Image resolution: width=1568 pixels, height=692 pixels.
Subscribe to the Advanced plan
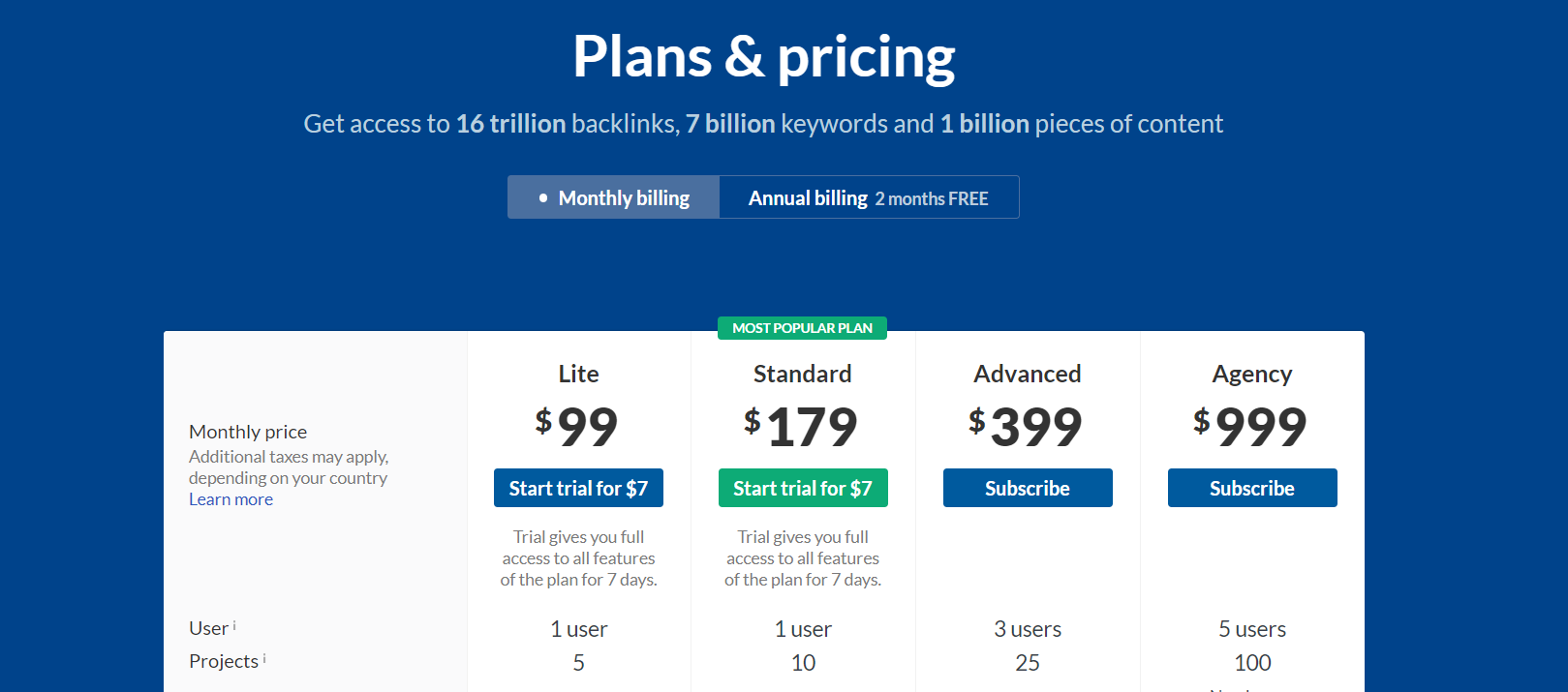pyautogui.click(x=1028, y=488)
